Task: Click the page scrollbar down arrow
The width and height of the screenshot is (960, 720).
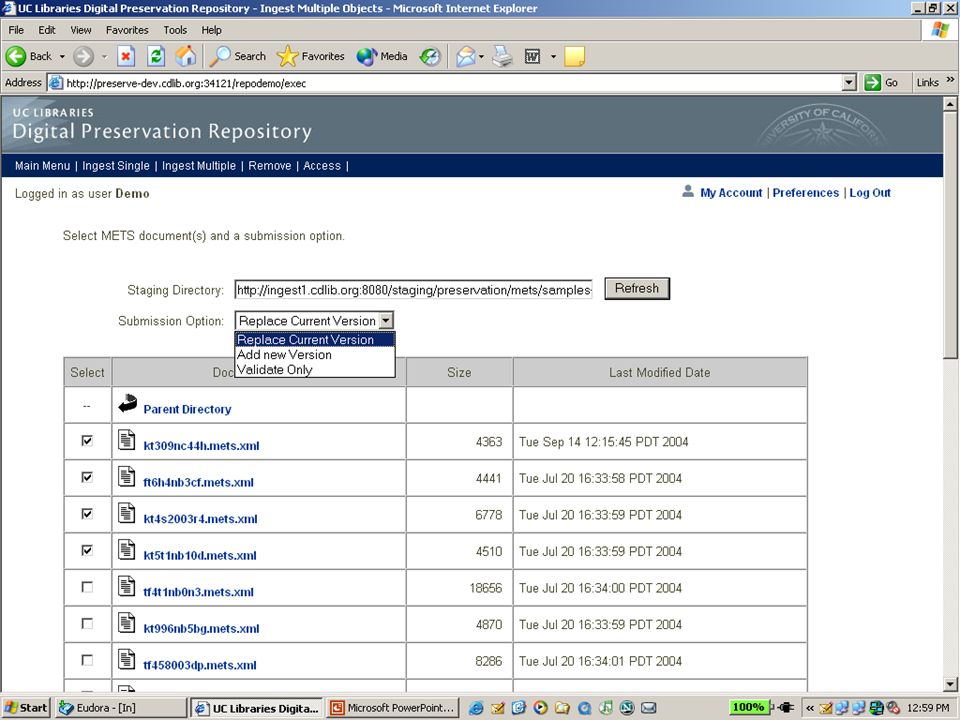Action: [950, 684]
